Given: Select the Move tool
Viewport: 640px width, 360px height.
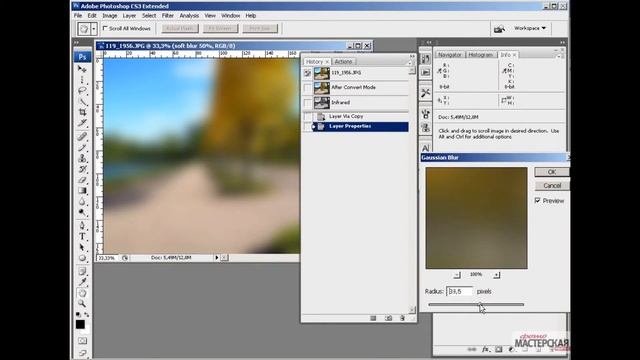Looking at the screenshot, I should [x=82, y=69].
